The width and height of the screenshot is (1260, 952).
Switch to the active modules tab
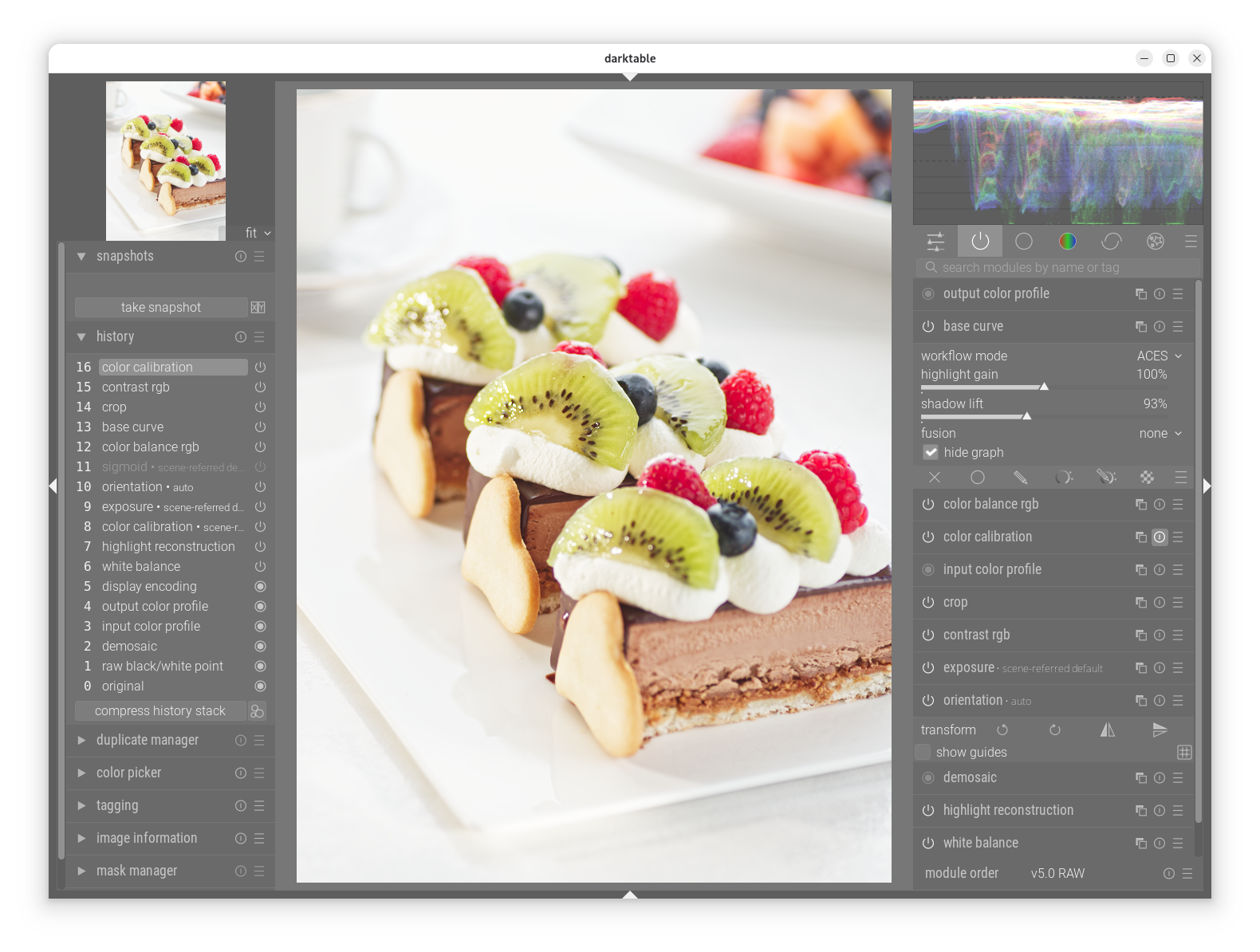coord(980,242)
